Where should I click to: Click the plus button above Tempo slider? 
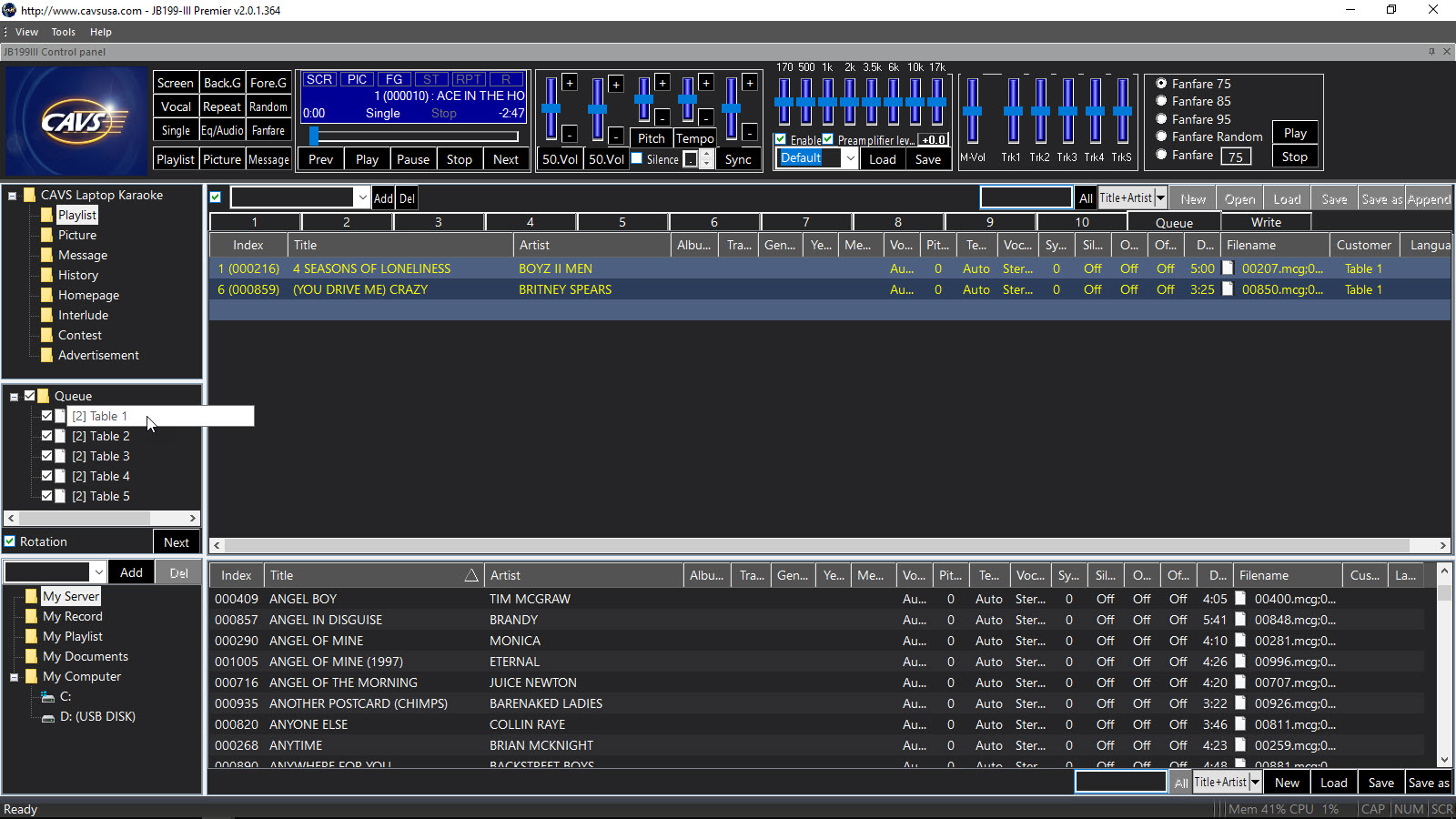[706, 83]
